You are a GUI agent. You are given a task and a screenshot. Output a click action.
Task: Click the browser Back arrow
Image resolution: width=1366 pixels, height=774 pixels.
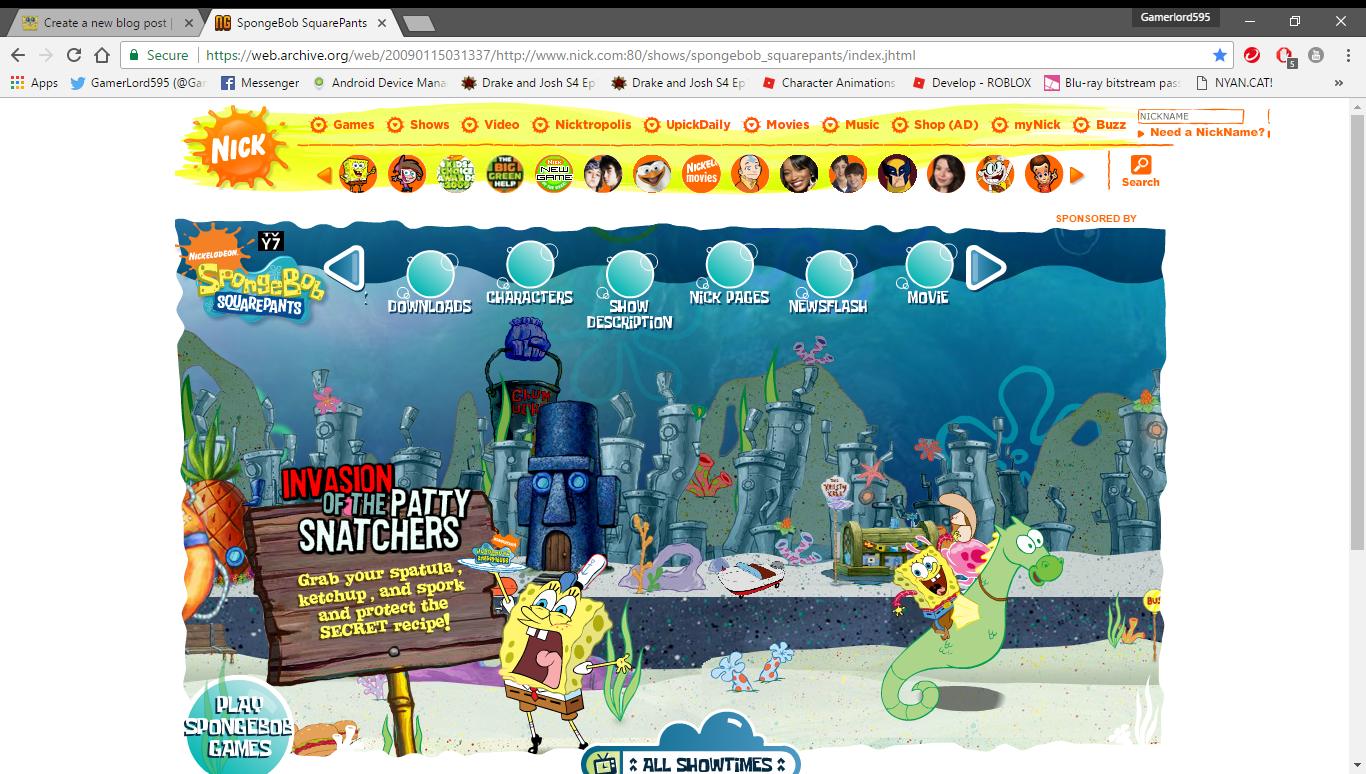18,55
